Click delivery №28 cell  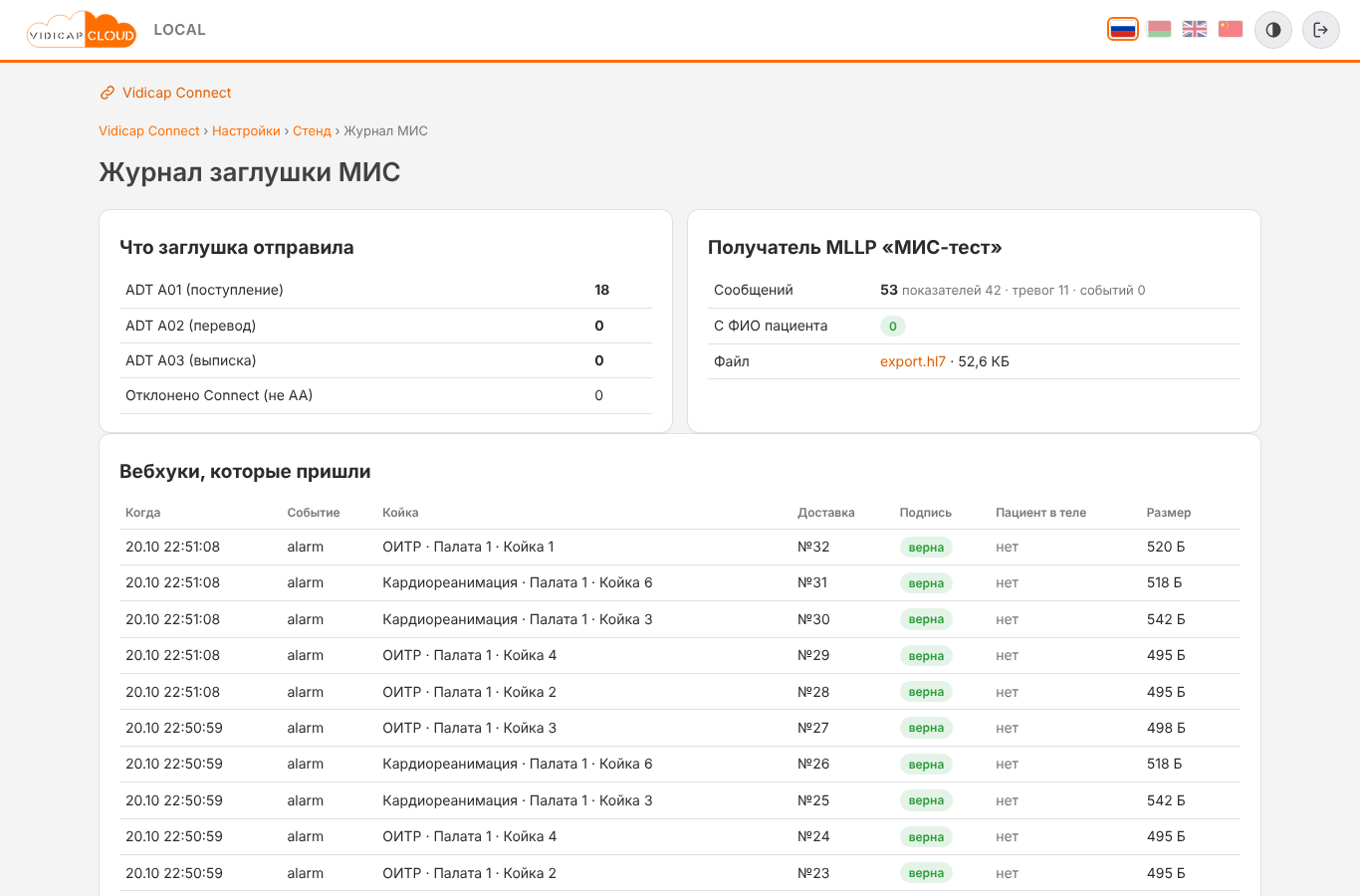click(x=813, y=692)
